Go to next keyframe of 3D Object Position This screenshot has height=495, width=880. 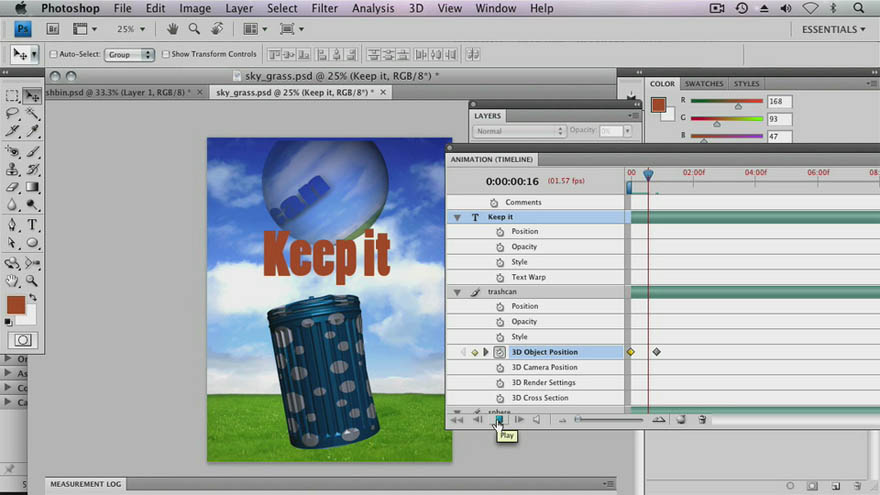486,352
